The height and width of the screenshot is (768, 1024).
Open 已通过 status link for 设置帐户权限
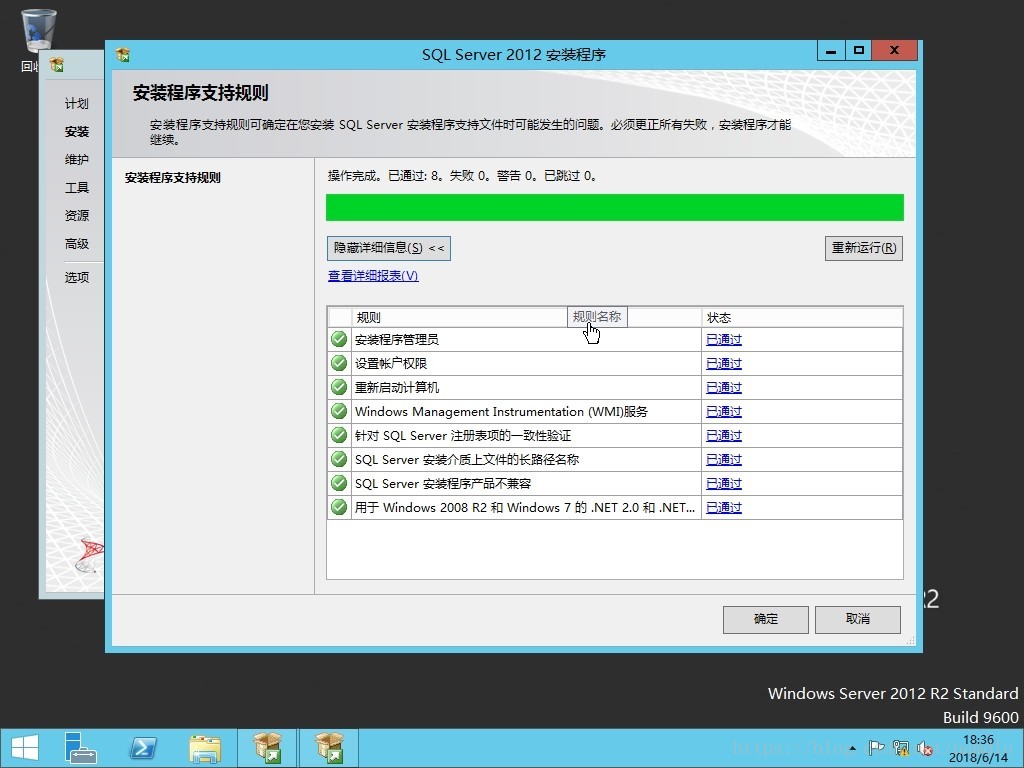724,364
